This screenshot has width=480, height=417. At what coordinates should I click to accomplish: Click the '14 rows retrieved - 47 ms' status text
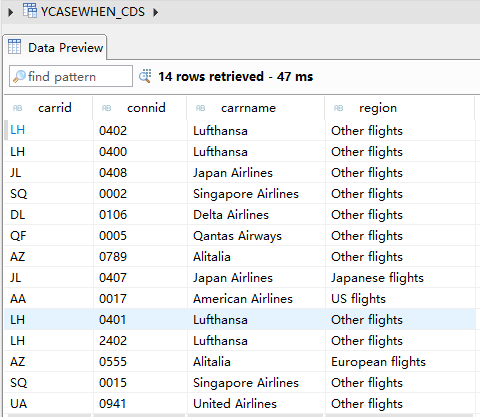point(236,77)
